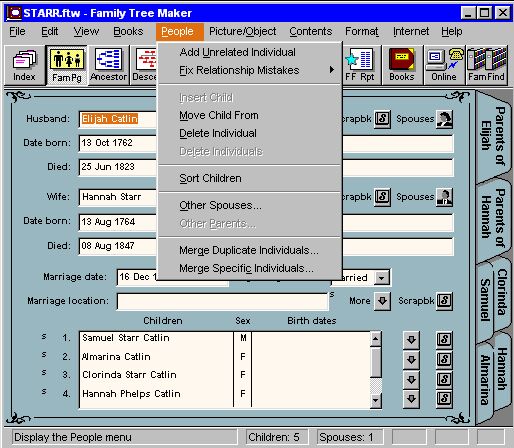The image size is (514, 448).
Task: Open the Help menu
Action: tap(452, 31)
